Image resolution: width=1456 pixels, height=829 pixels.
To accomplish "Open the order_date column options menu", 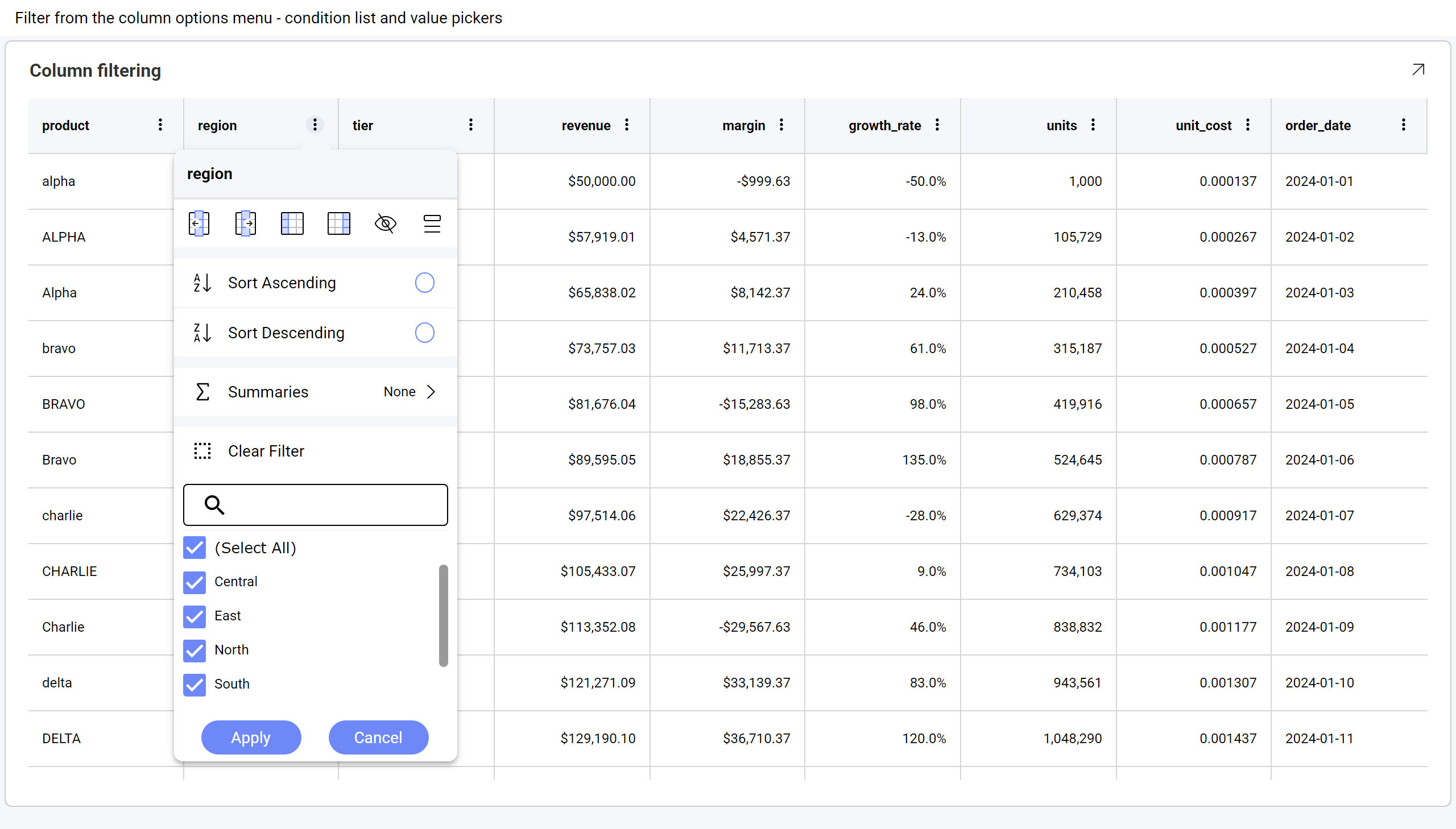I will [1404, 125].
